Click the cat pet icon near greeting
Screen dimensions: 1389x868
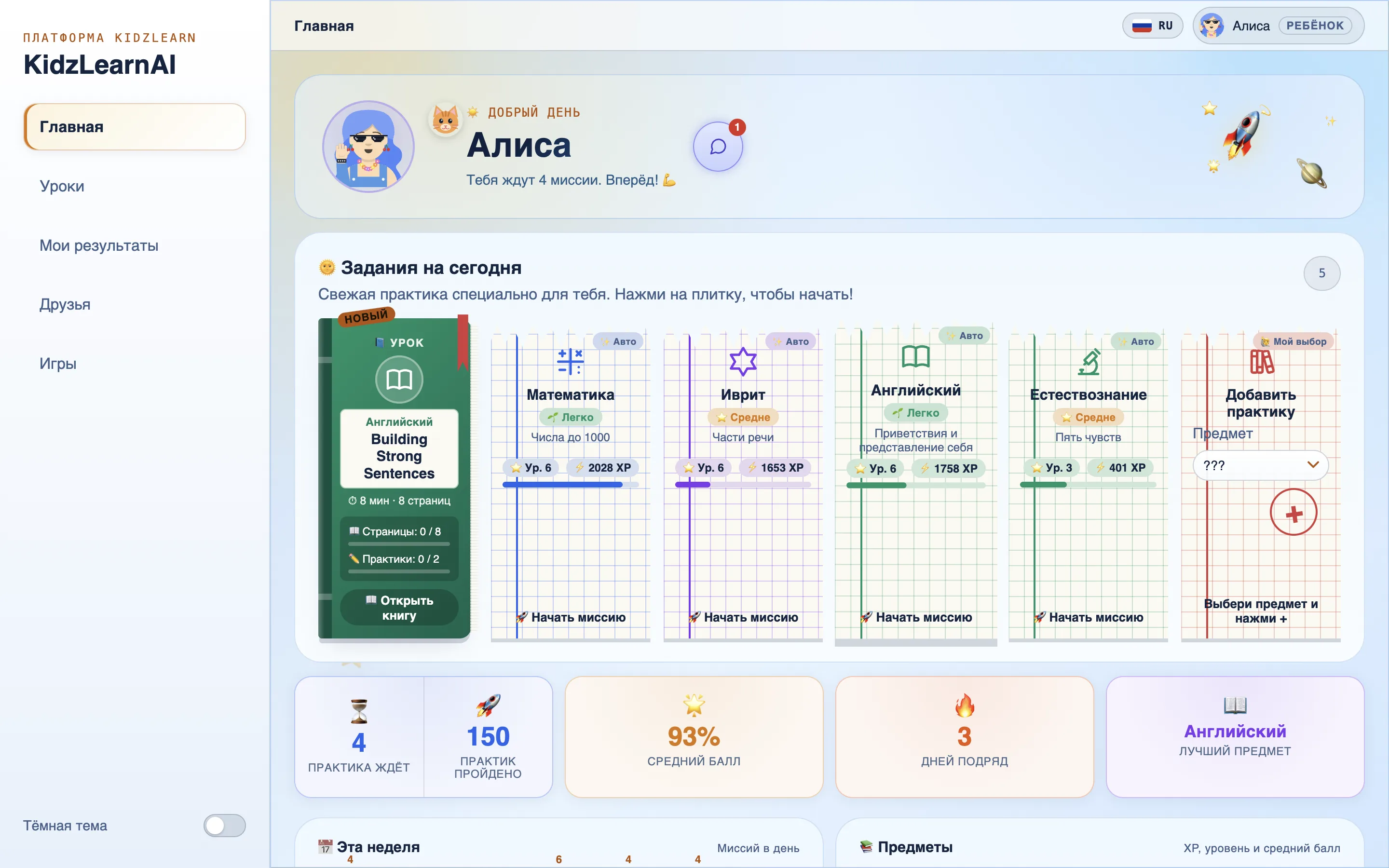tap(446, 120)
